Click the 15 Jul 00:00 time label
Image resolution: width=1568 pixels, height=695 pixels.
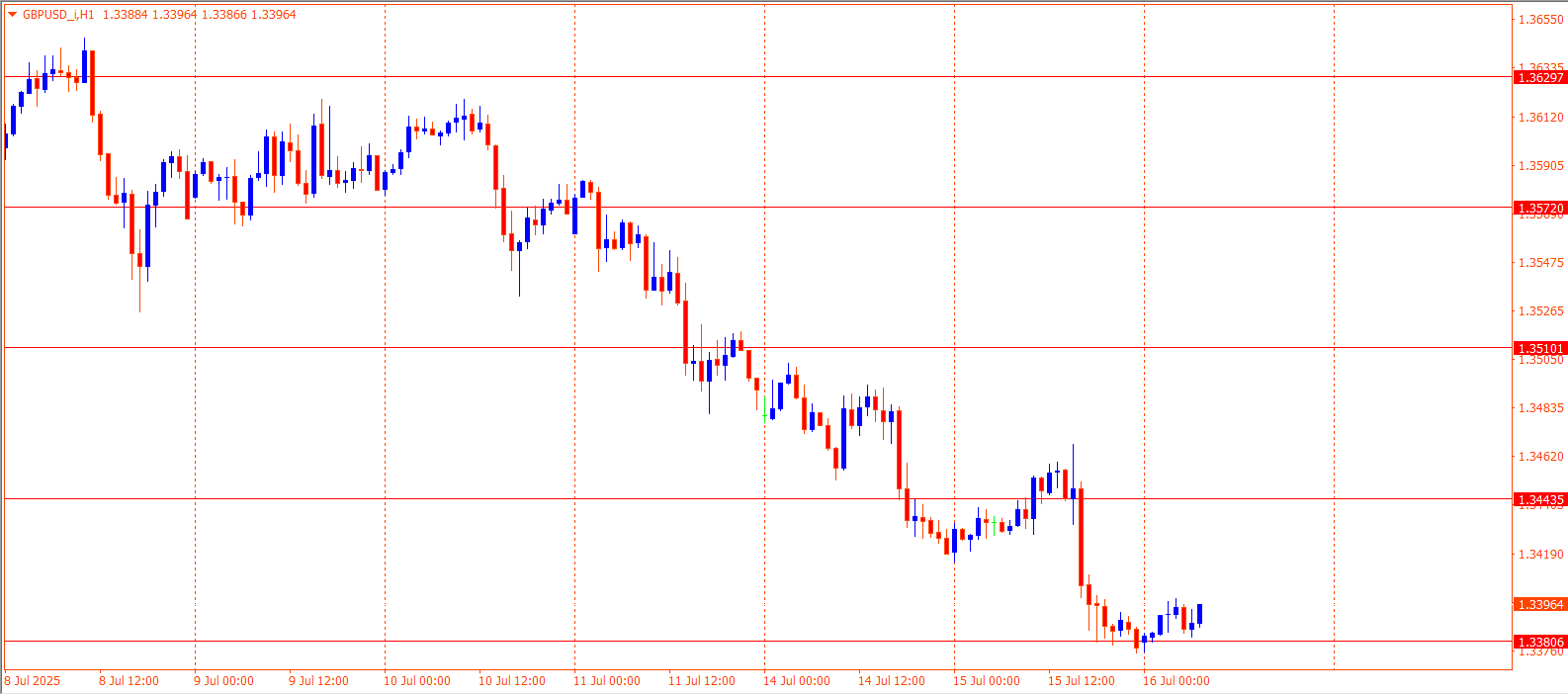pos(987,681)
